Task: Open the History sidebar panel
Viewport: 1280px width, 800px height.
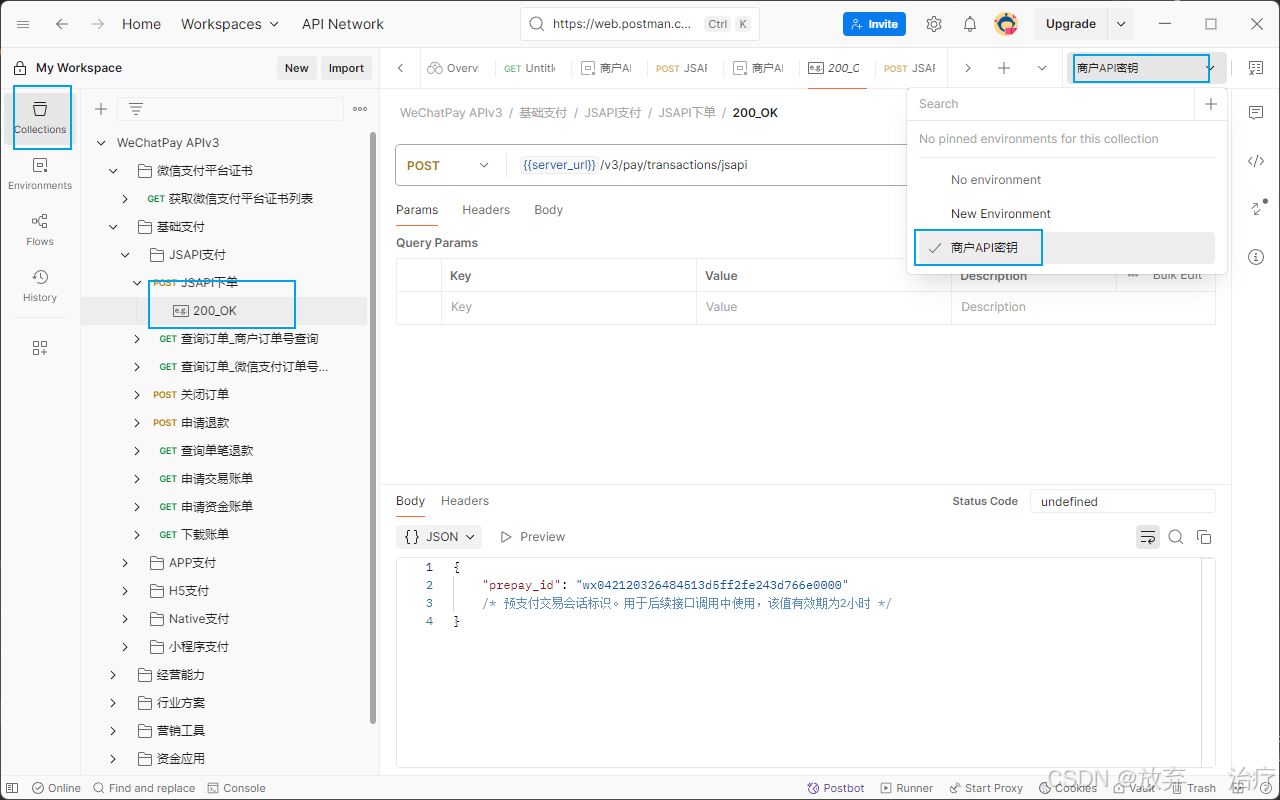Action: 40,286
